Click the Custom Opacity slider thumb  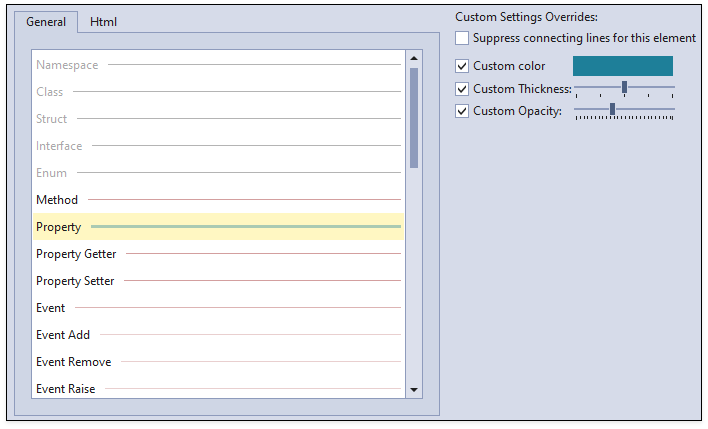pyautogui.click(x=612, y=109)
